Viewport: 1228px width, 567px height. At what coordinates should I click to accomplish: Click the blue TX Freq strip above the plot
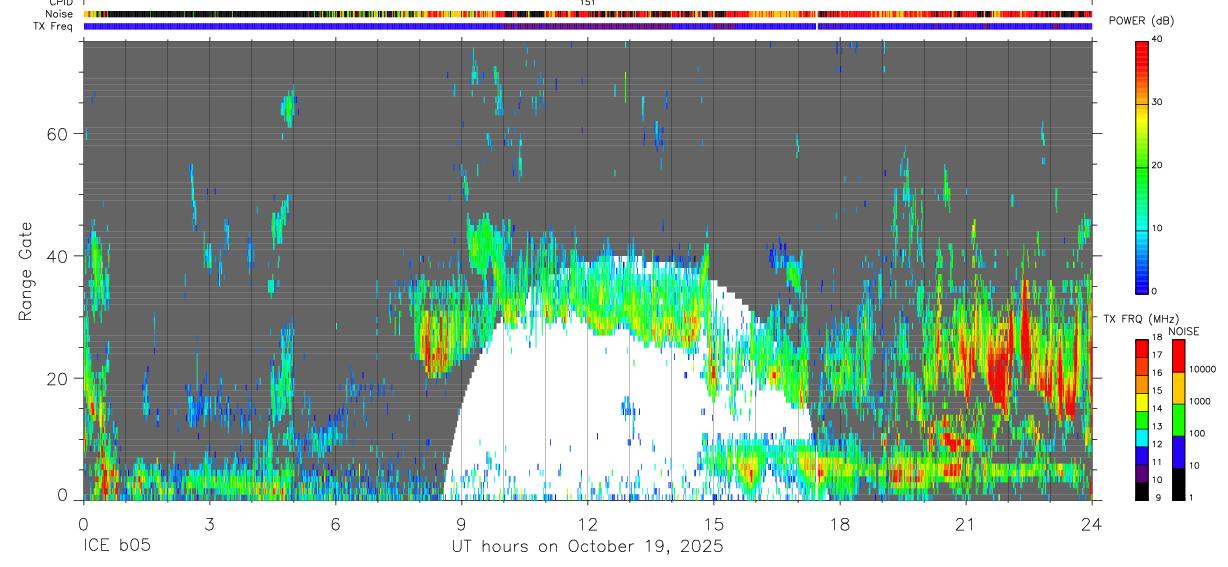pos(587,26)
